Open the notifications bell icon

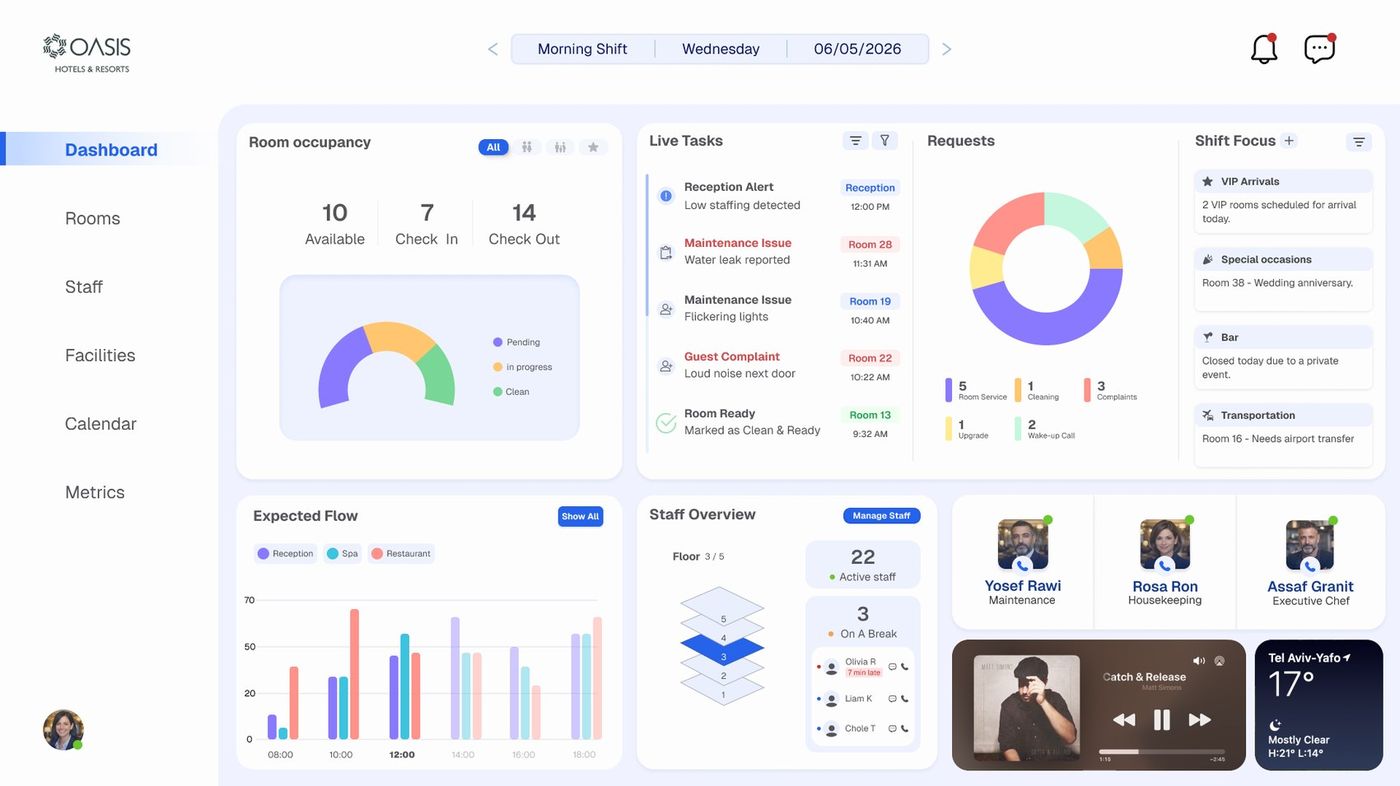tap(1264, 48)
